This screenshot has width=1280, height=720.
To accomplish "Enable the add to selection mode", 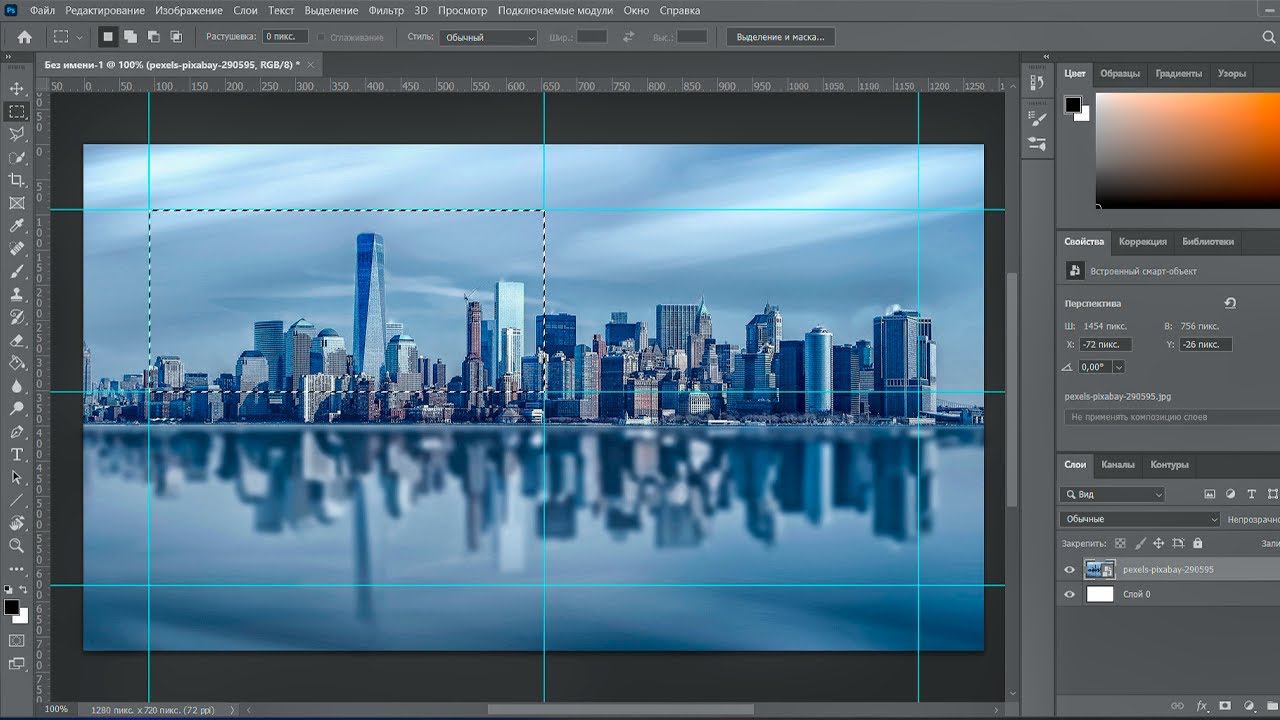I will [130, 37].
